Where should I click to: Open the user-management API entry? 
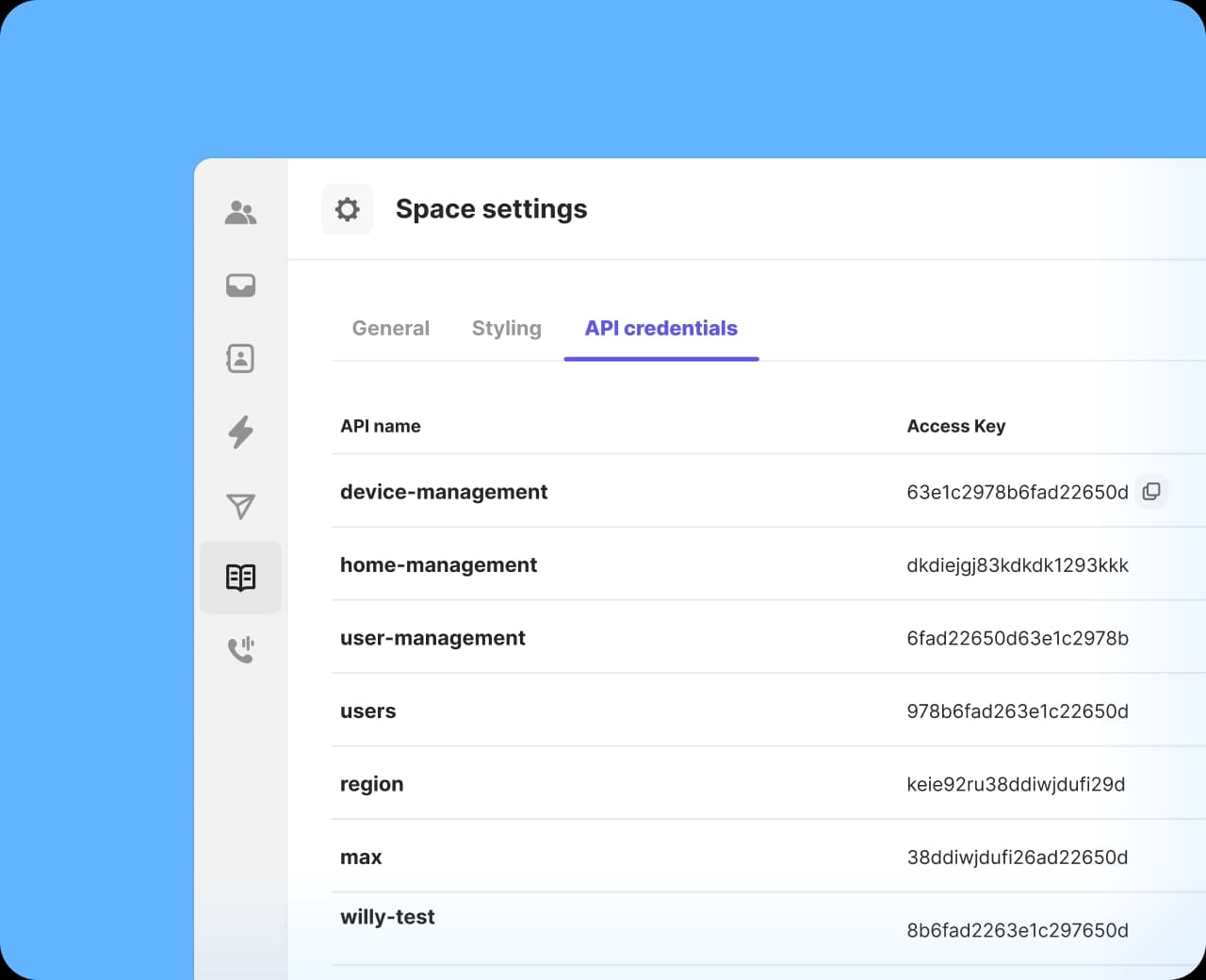coord(432,638)
